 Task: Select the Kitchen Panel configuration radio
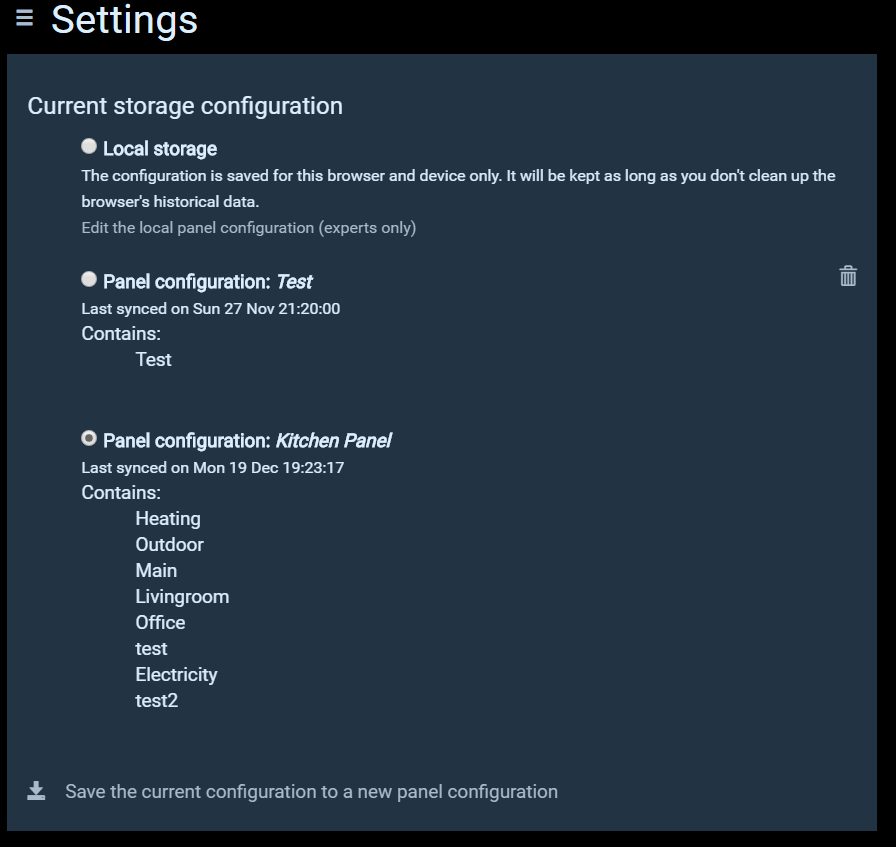tap(89, 439)
